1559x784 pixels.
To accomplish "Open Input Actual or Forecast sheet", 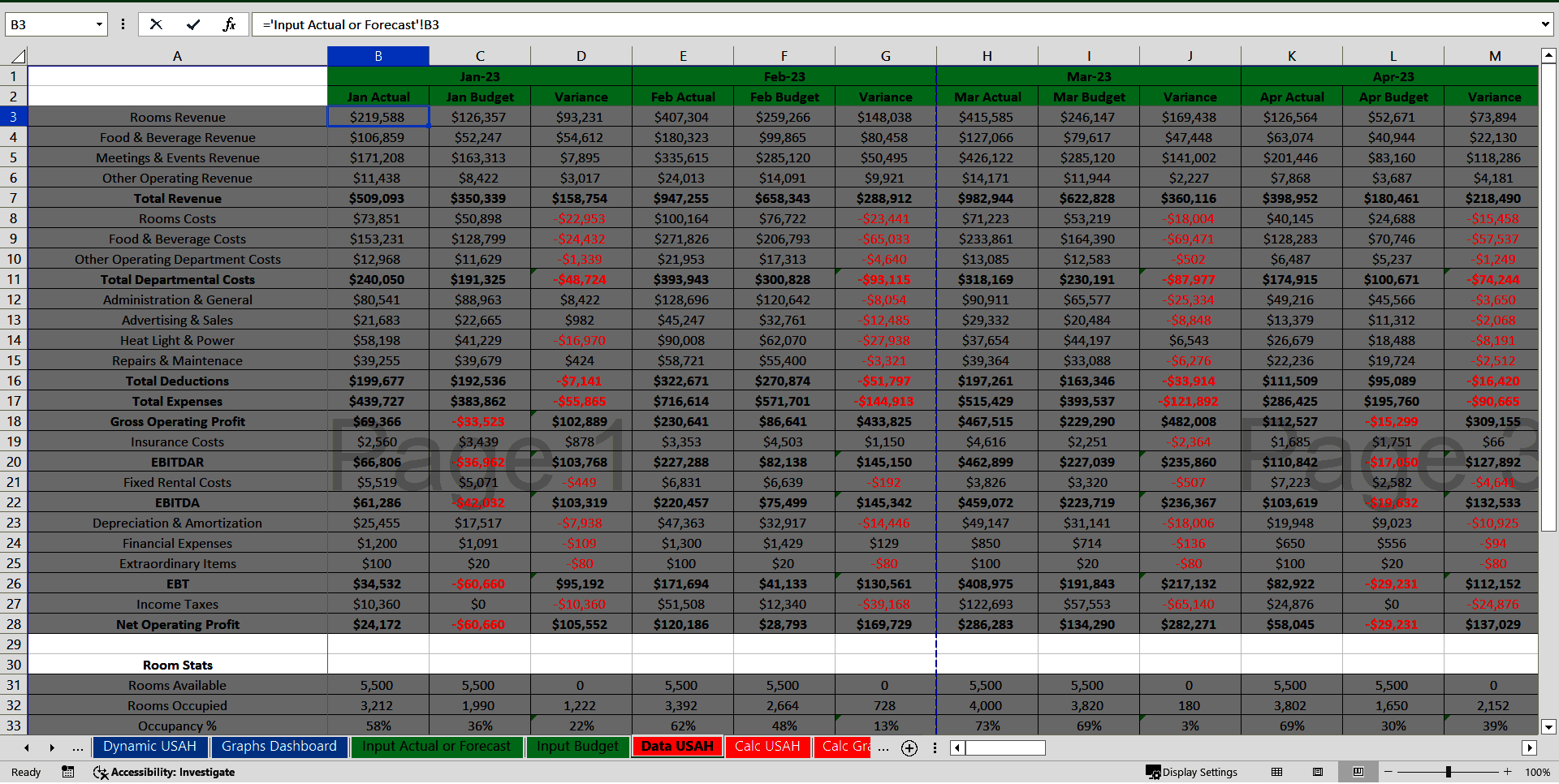I will 437,747.
